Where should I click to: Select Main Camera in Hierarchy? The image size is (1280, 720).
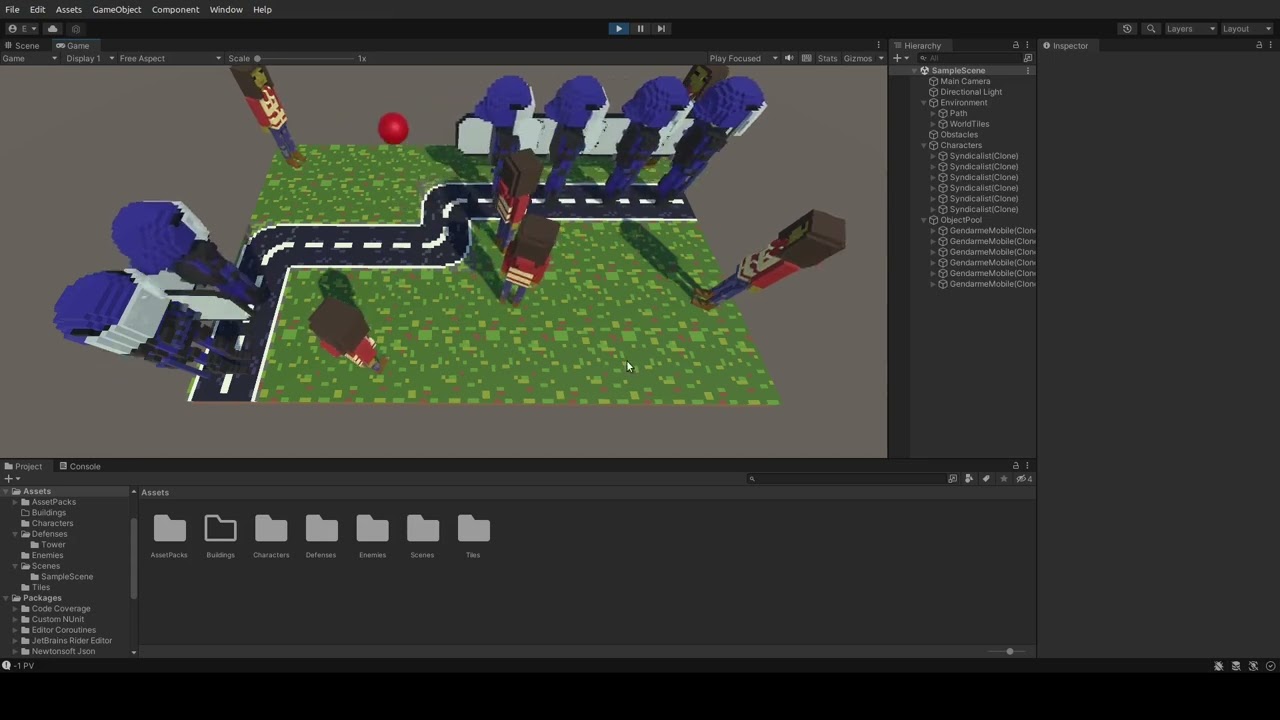coord(965,81)
